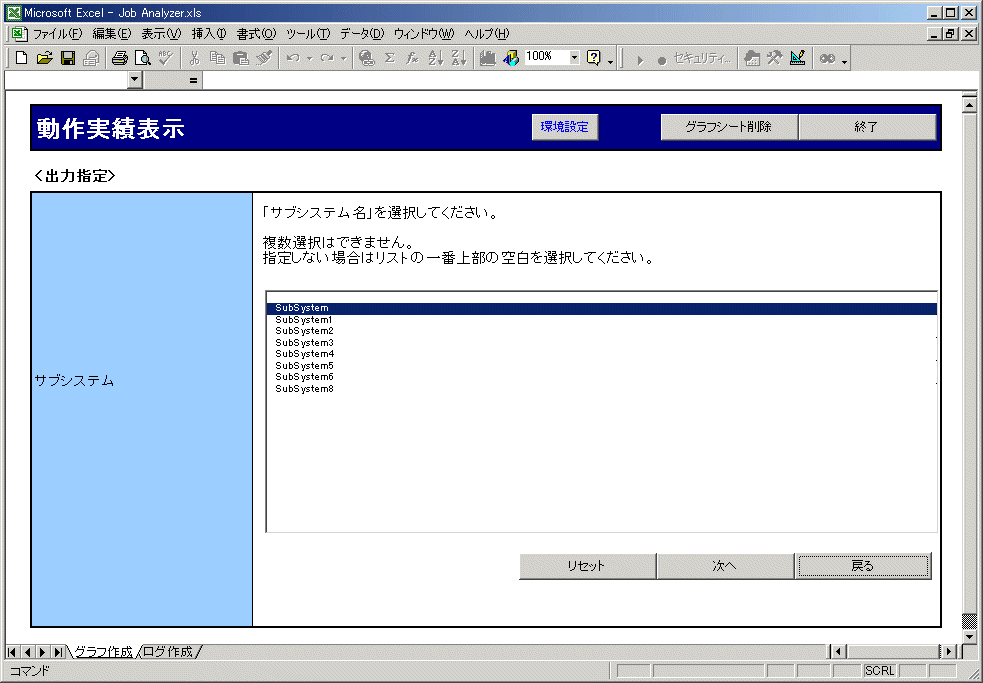Click the Open file folder icon
The image size is (983, 683).
pos(44,58)
